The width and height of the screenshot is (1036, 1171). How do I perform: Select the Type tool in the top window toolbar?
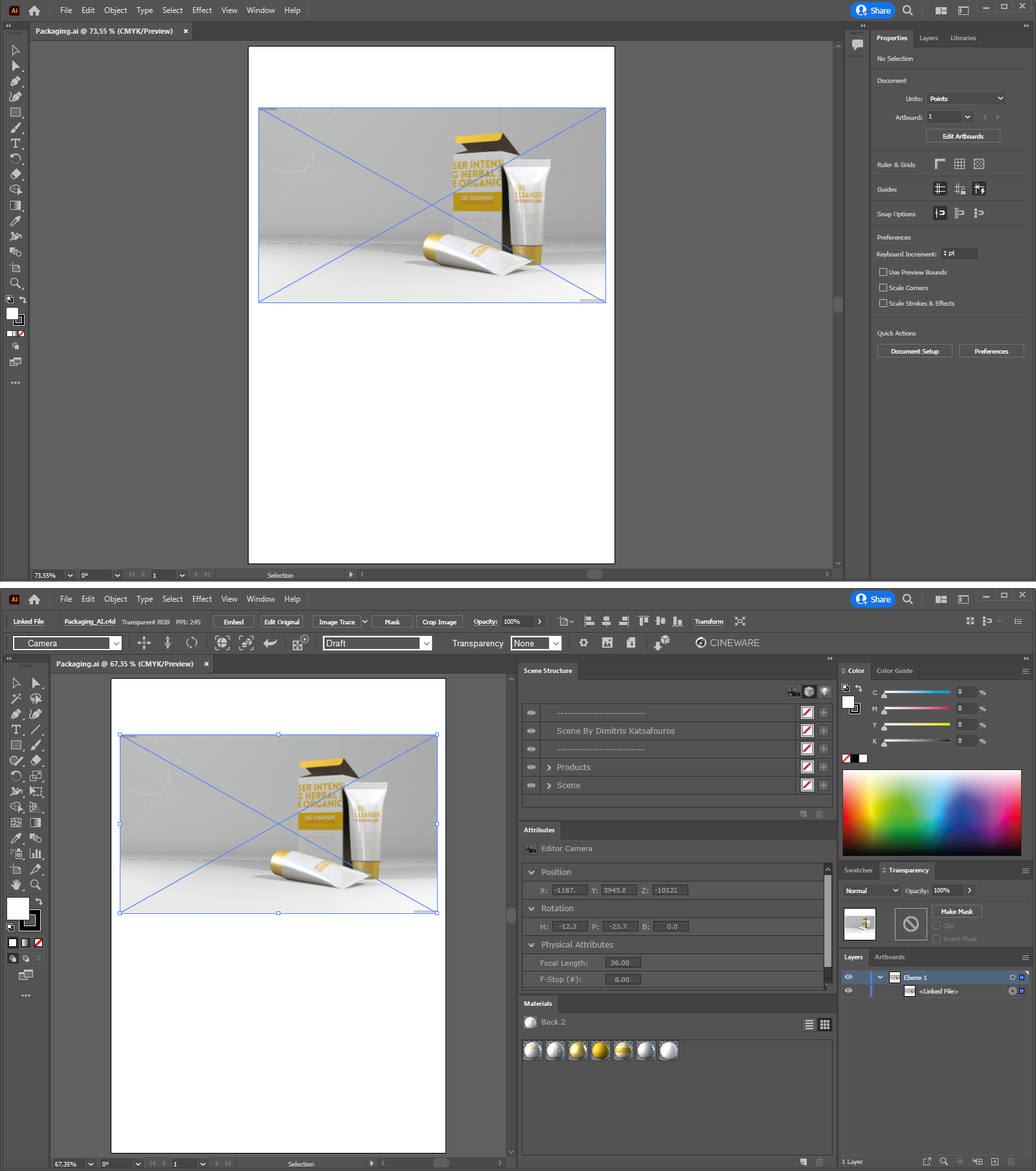click(x=16, y=143)
